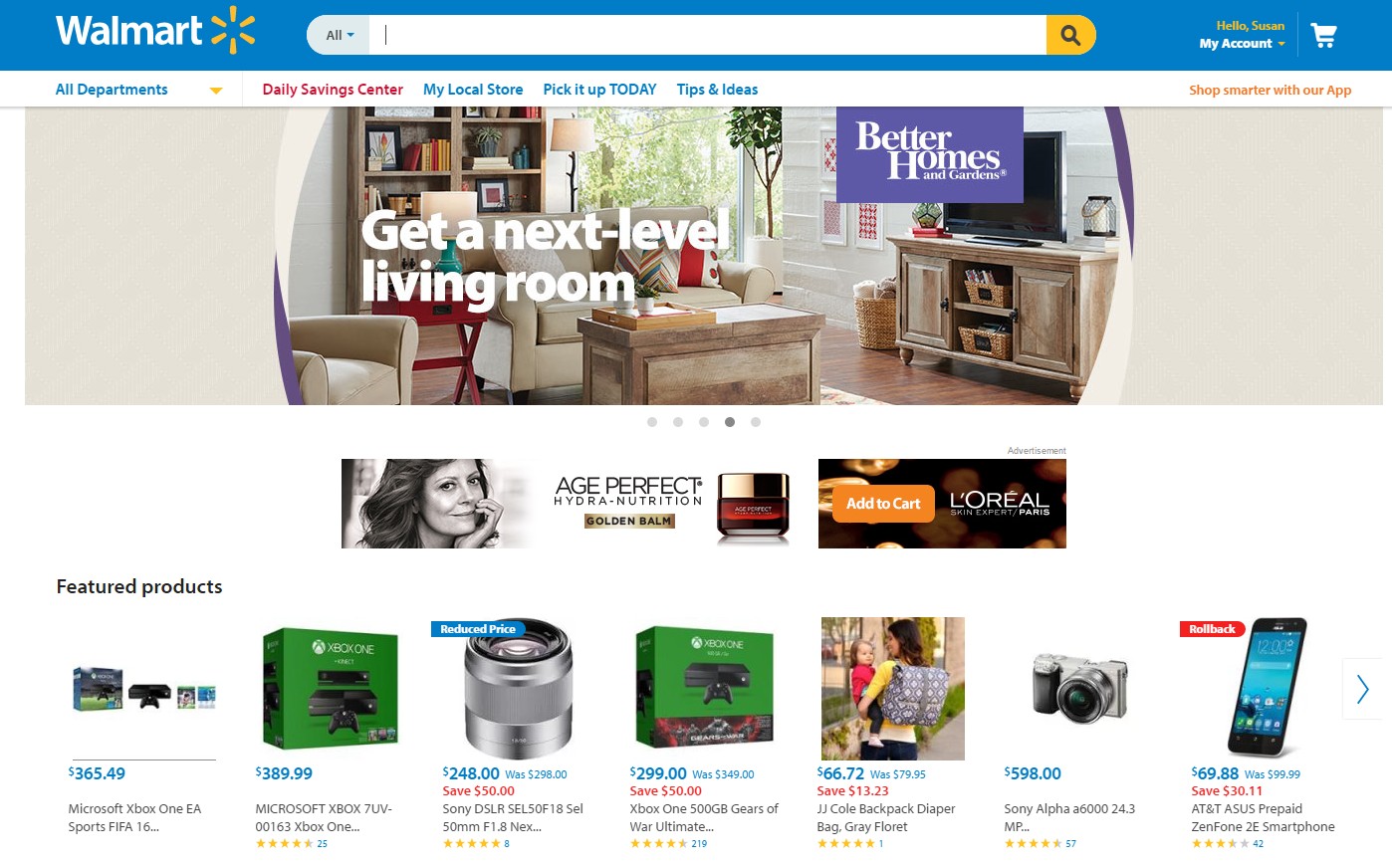Show next featured products with right arrow

tap(1363, 689)
